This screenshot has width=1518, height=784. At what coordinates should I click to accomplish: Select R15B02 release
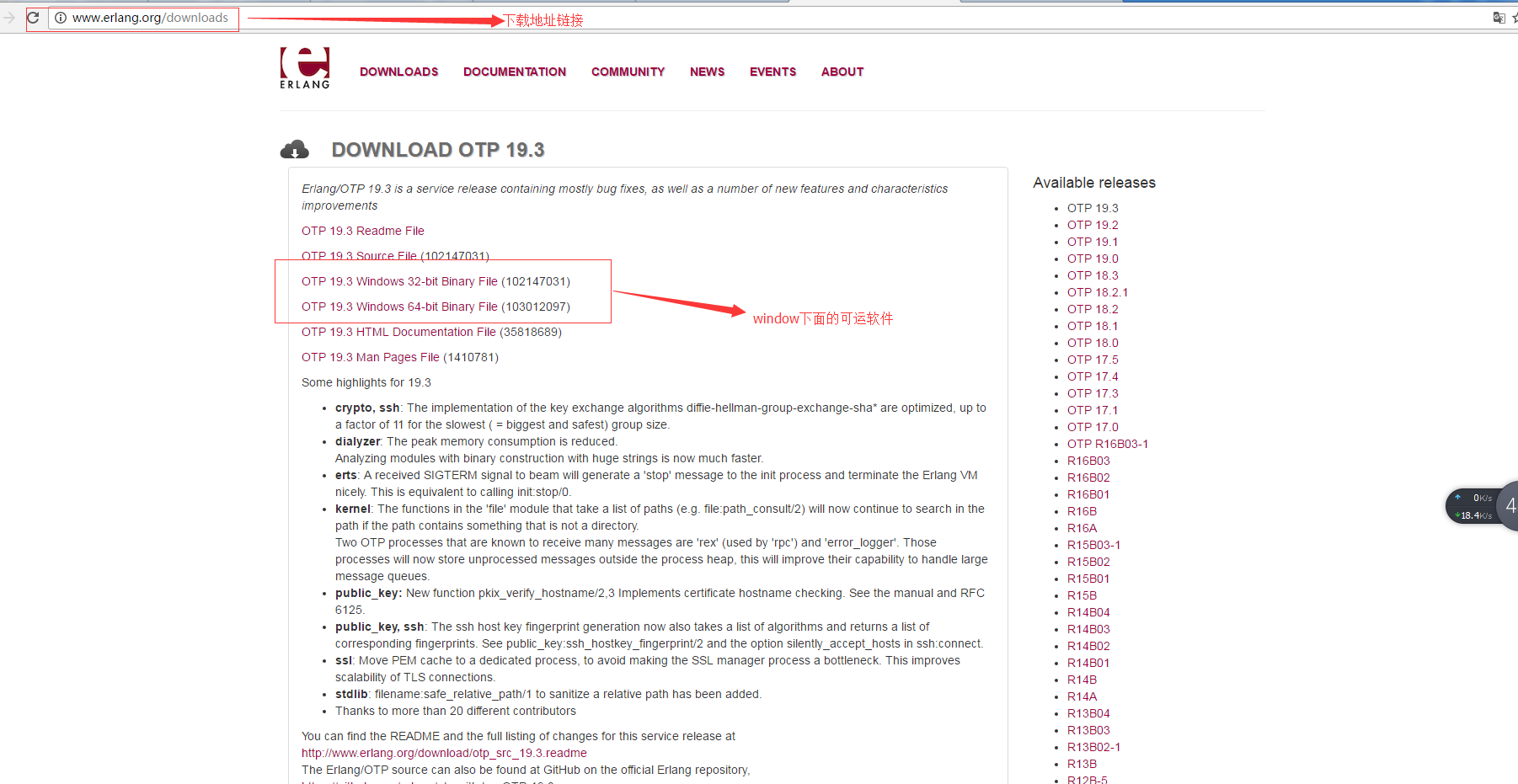(x=1088, y=562)
